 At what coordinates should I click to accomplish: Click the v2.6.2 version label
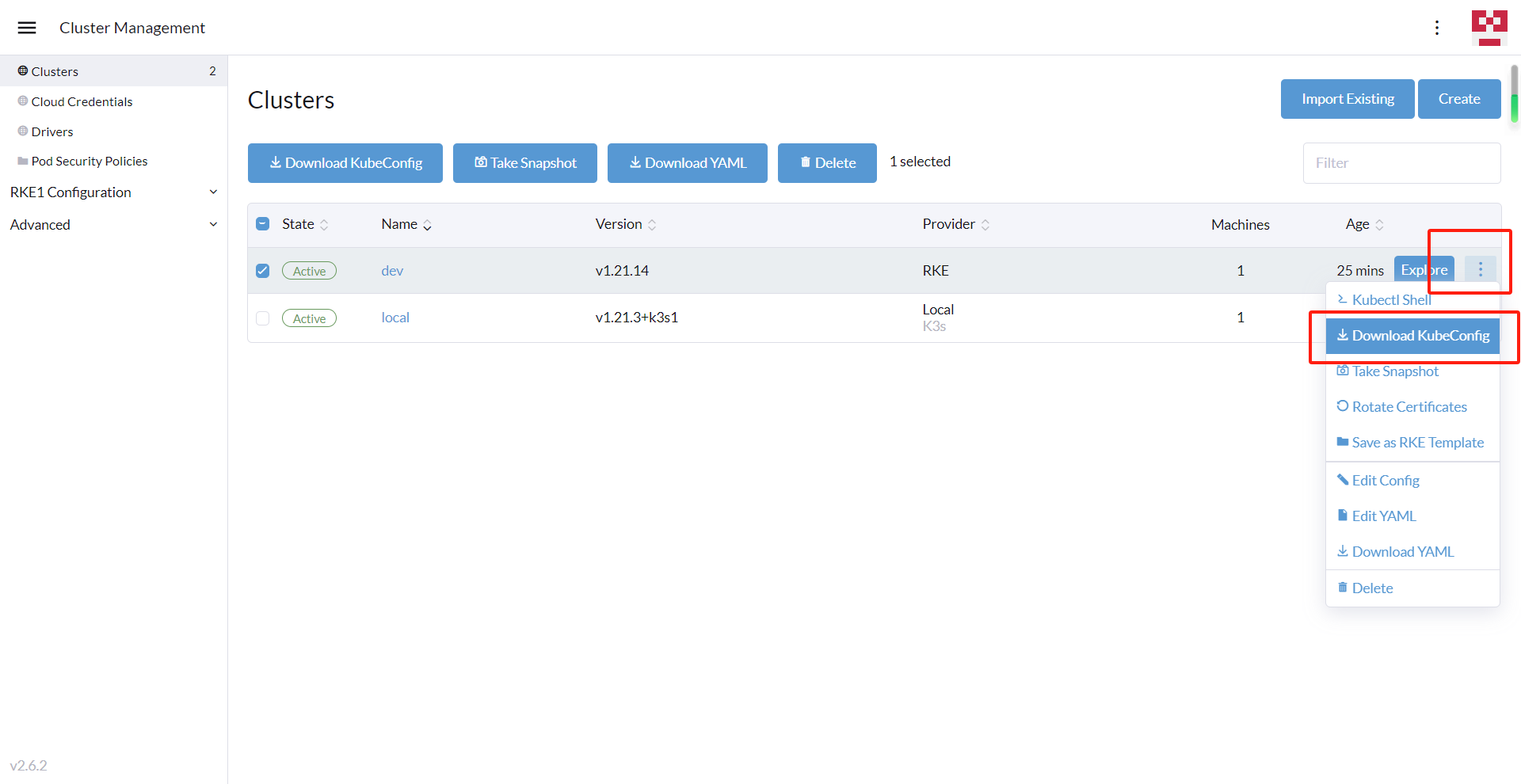[29, 766]
